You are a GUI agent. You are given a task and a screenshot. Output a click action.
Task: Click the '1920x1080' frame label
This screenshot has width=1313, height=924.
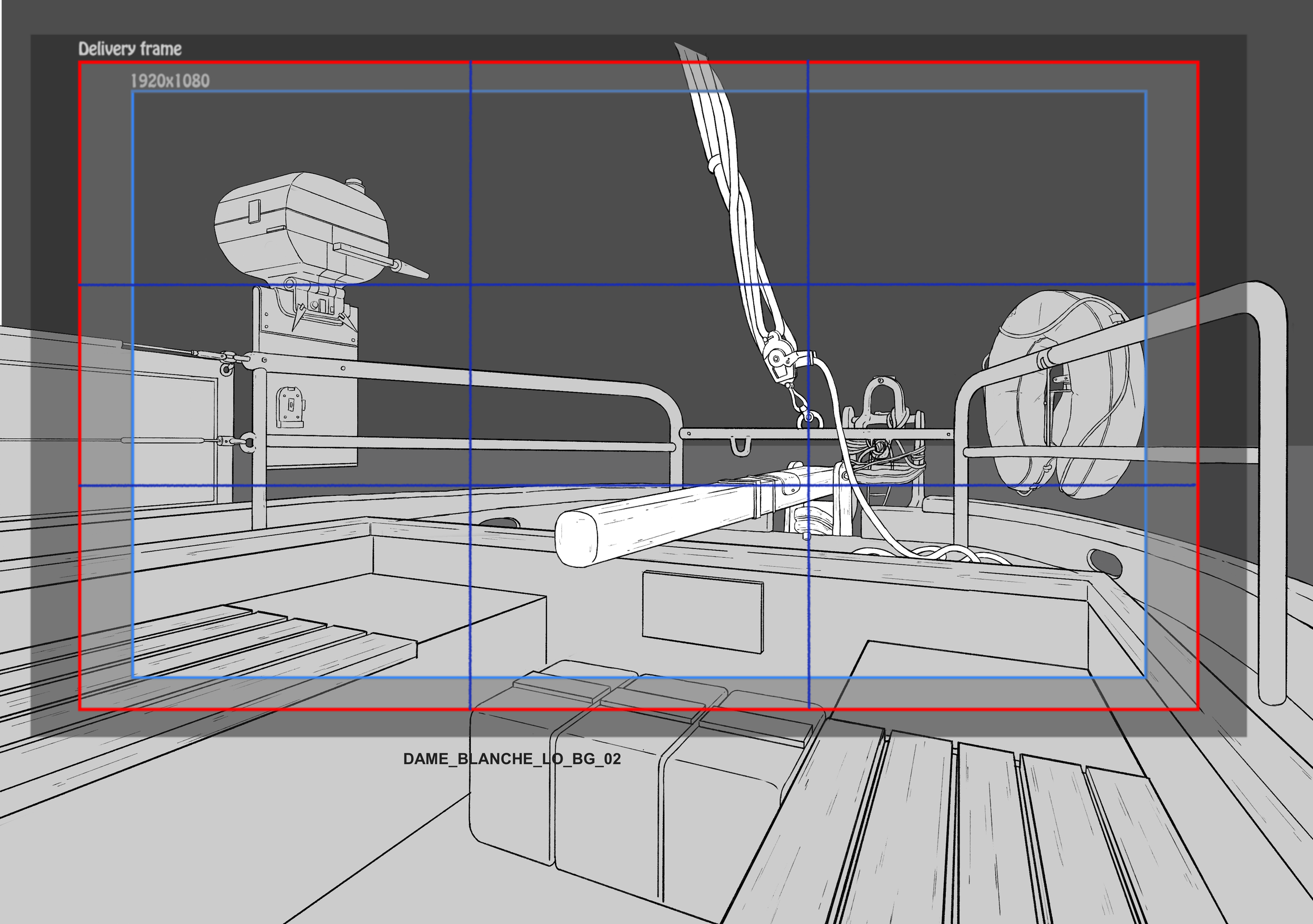tap(170, 81)
